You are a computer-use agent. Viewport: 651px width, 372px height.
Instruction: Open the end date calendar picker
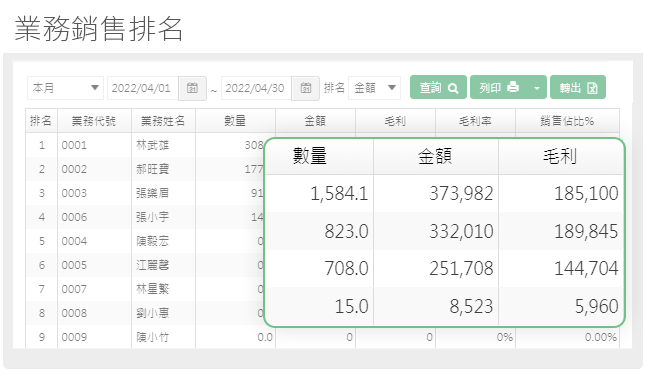(306, 88)
